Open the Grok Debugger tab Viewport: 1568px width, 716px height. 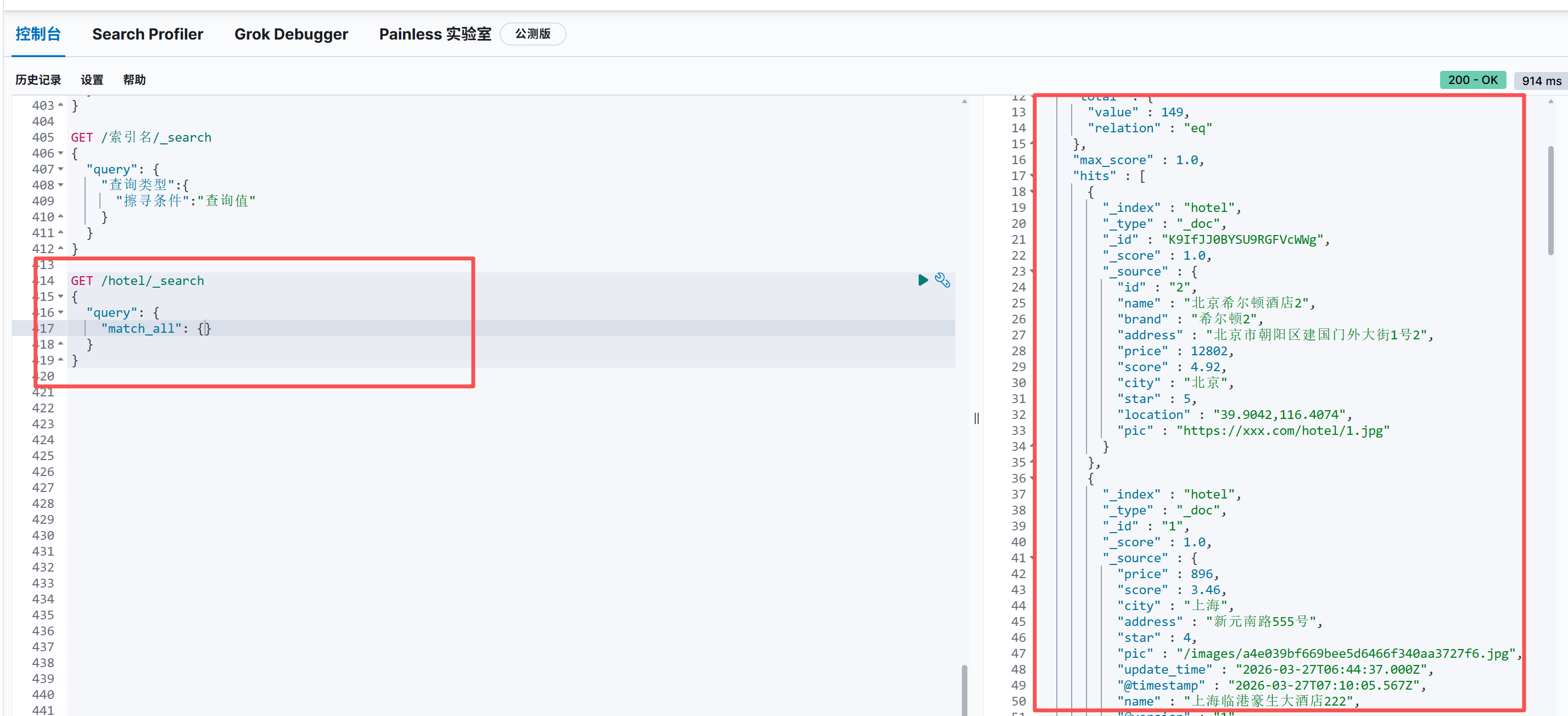291,34
